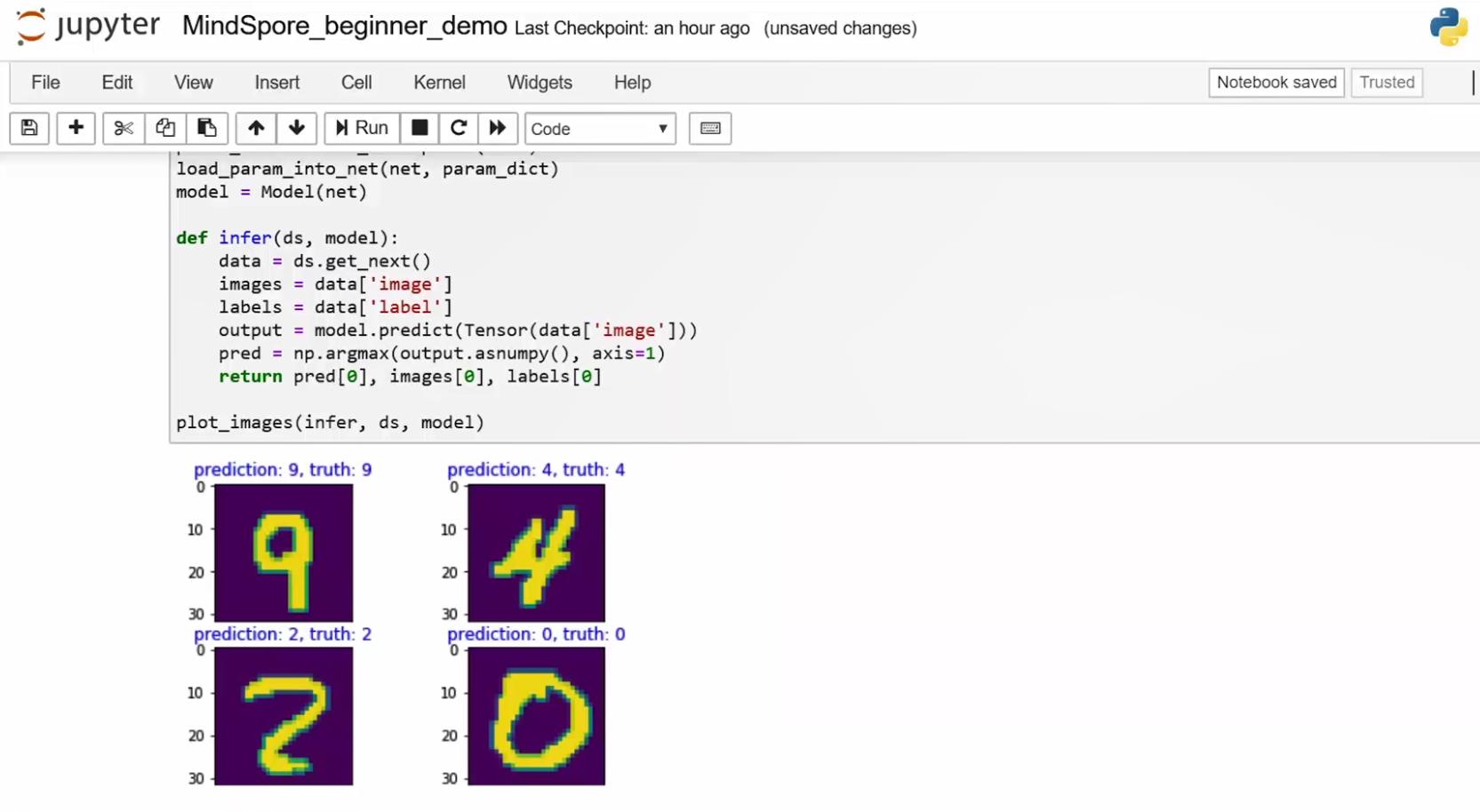Open the View menu
Screen dimensions: 1480x812
click(194, 83)
